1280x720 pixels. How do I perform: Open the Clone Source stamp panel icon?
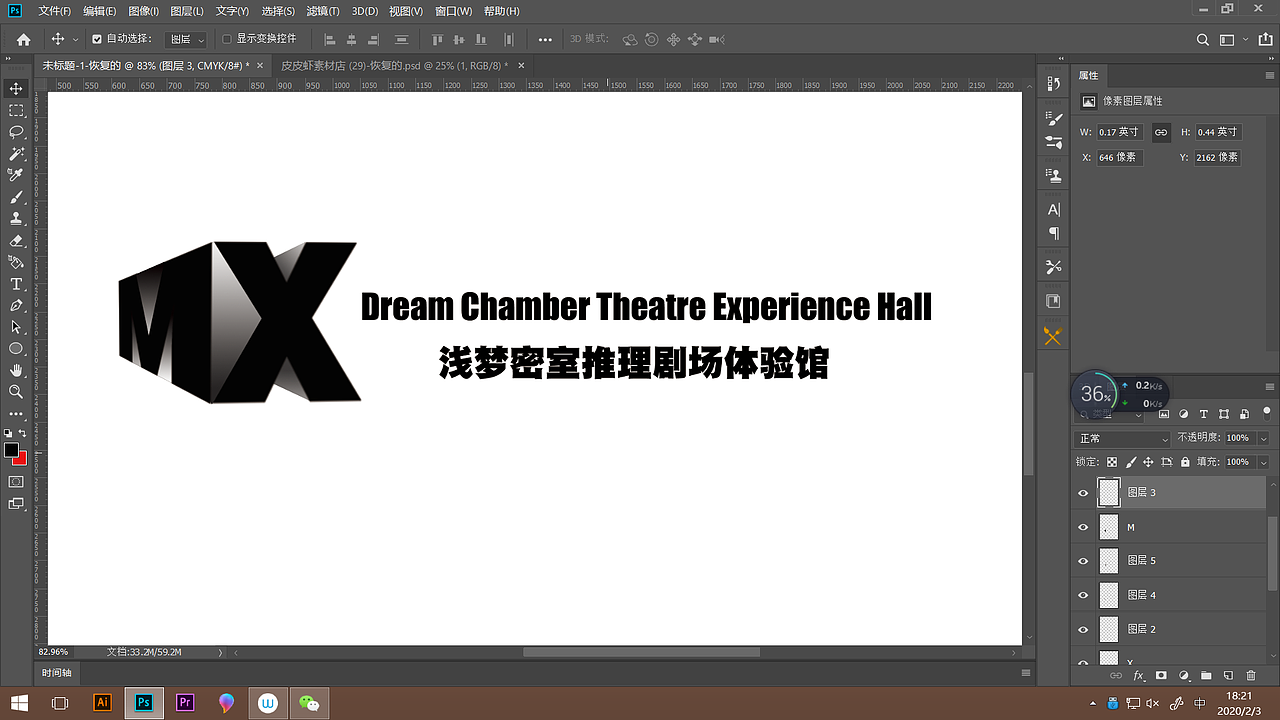pyautogui.click(x=1053, y=175)
